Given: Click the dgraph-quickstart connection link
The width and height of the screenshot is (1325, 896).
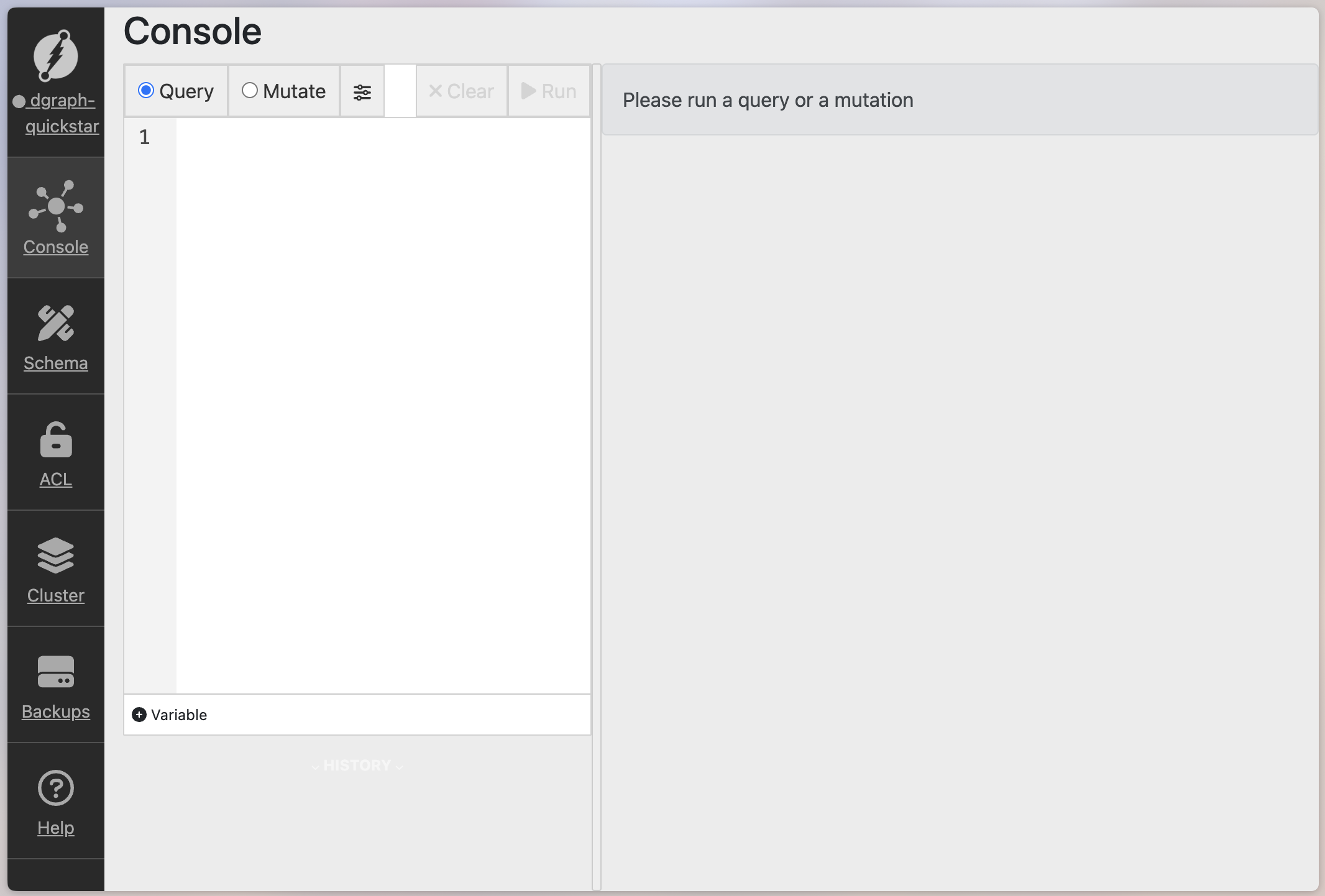Looking at the screenshot, I should point(62,113).
